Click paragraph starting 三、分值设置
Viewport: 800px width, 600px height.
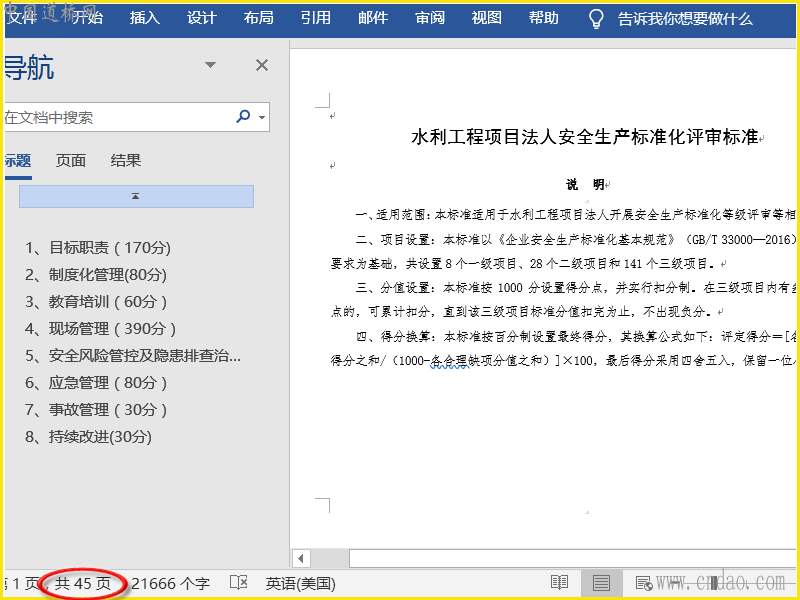(563, 299)
